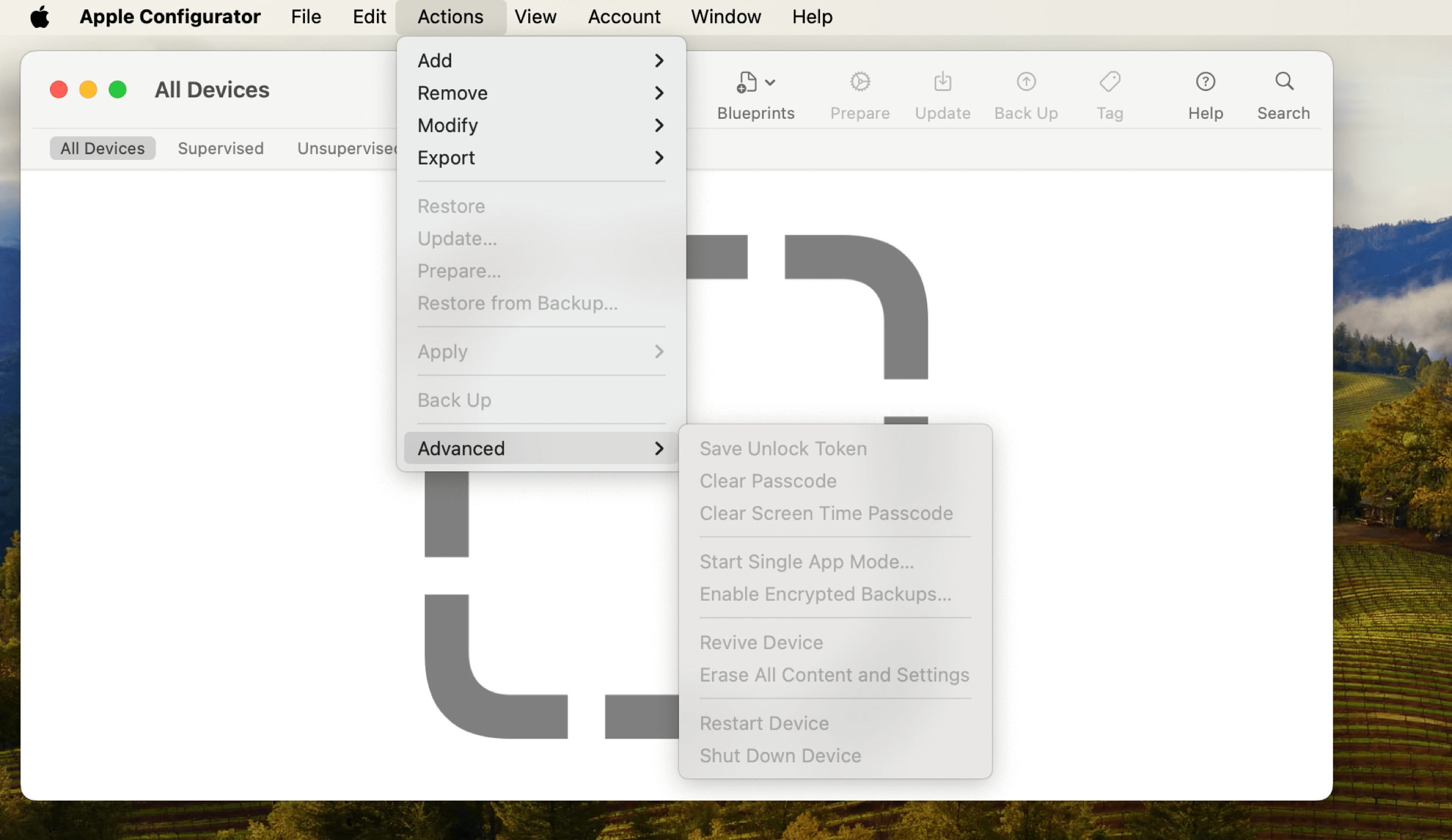Expand the Add submenu
This screenshot has width=1452, height=840.
pyautogui.click(x=540, y=60)
